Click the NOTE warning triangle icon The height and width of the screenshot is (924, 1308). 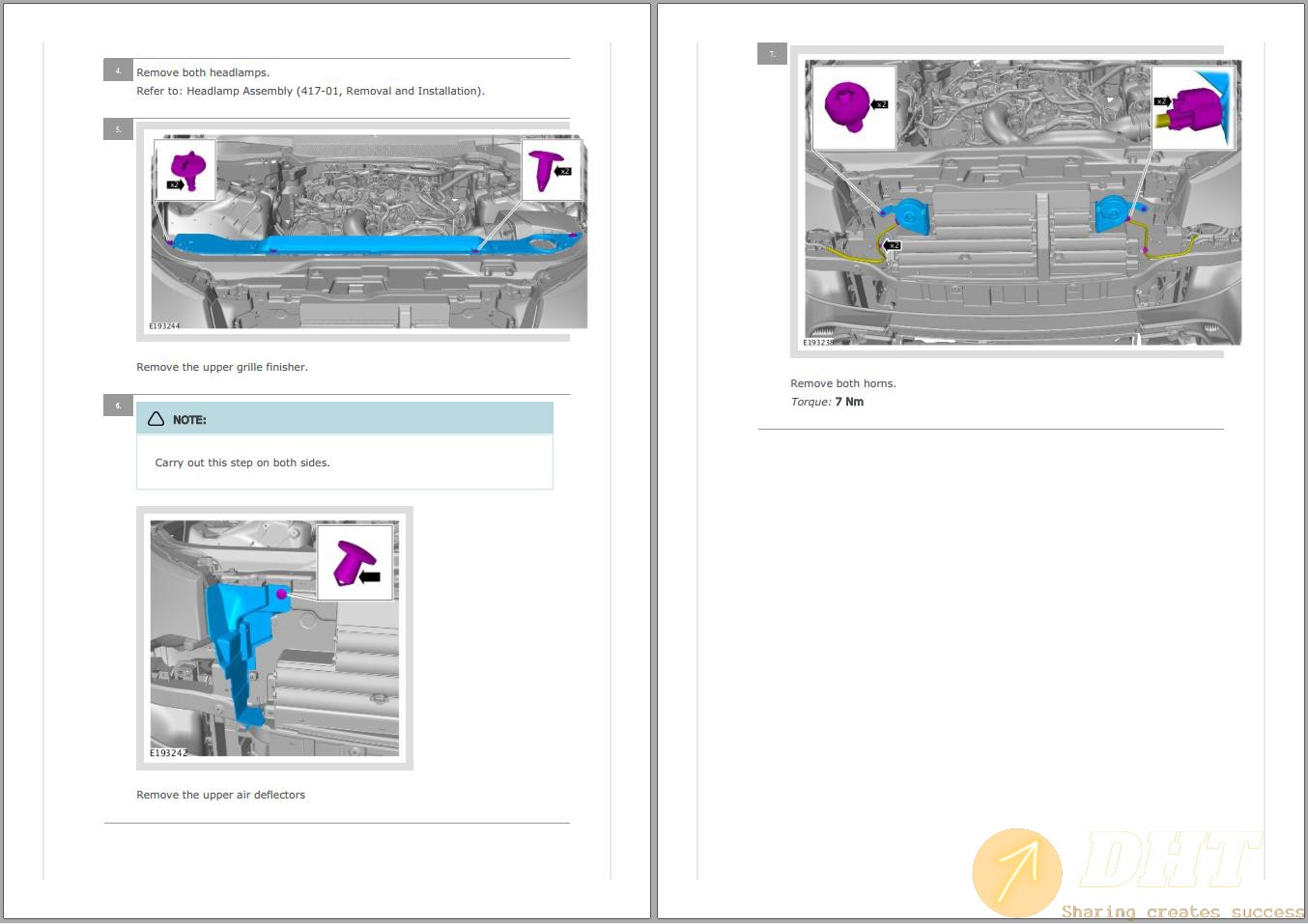coord(156,419)
